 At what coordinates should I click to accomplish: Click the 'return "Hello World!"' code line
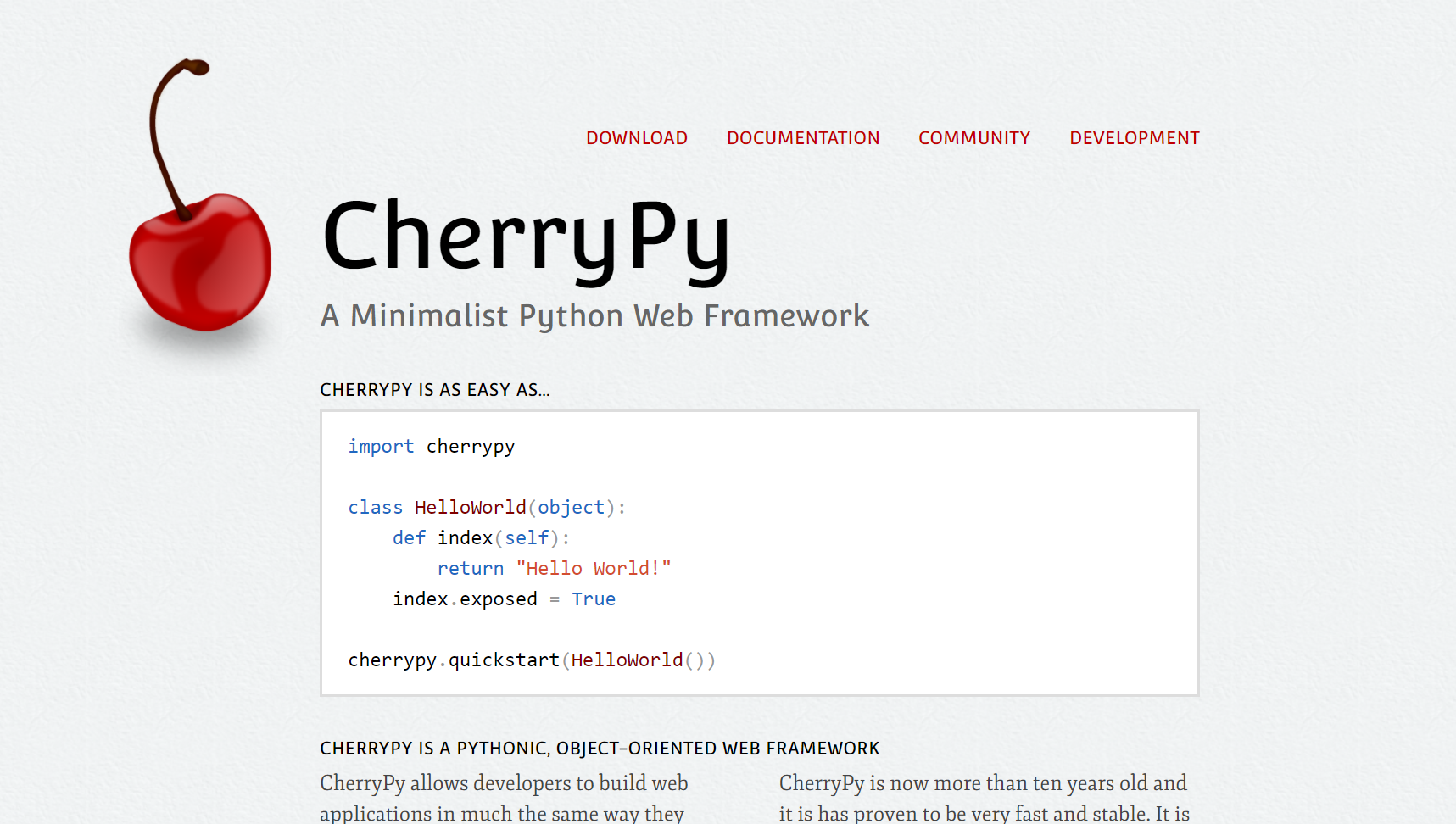554,569
